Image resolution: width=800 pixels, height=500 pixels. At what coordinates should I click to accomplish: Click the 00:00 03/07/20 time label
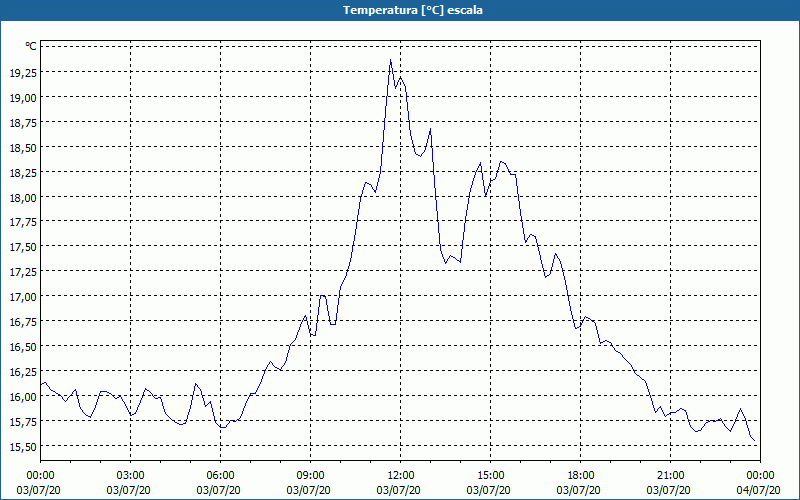39,483
